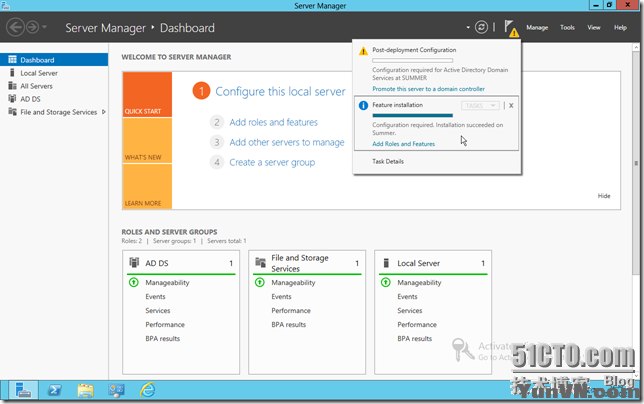Screen dimensions: 644x404
Task: Click the Local Server sidebar icon
Action: [x=12, y=73]
